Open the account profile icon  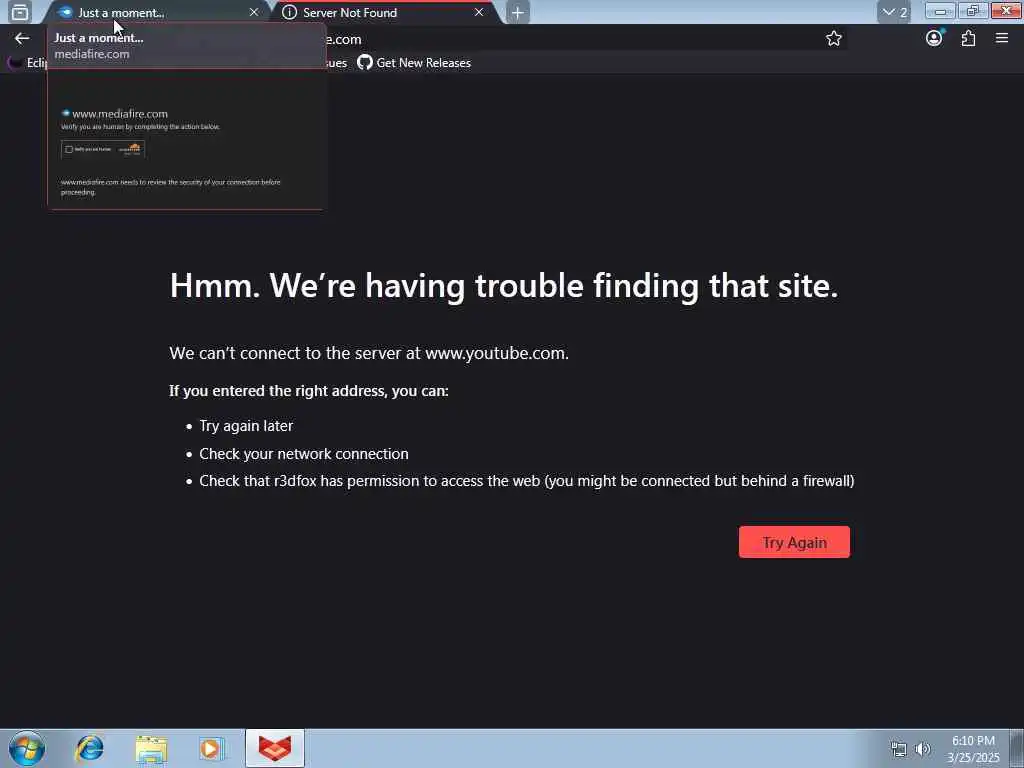[x=934, y=38]
